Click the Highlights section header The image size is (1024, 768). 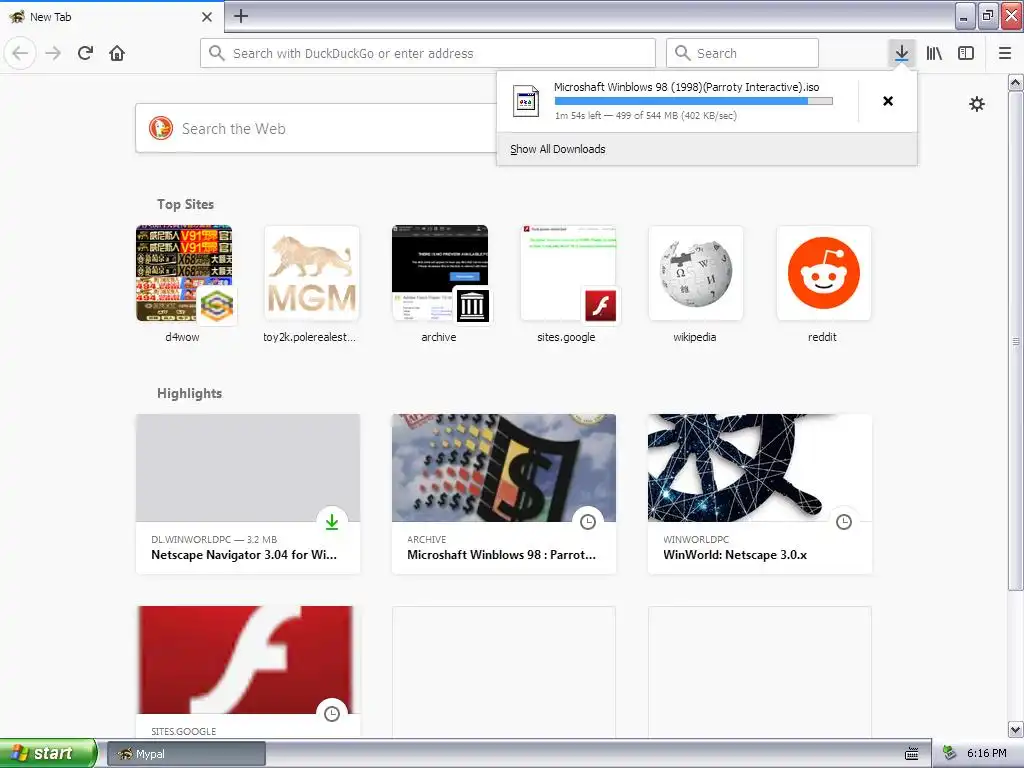point(189,393)
